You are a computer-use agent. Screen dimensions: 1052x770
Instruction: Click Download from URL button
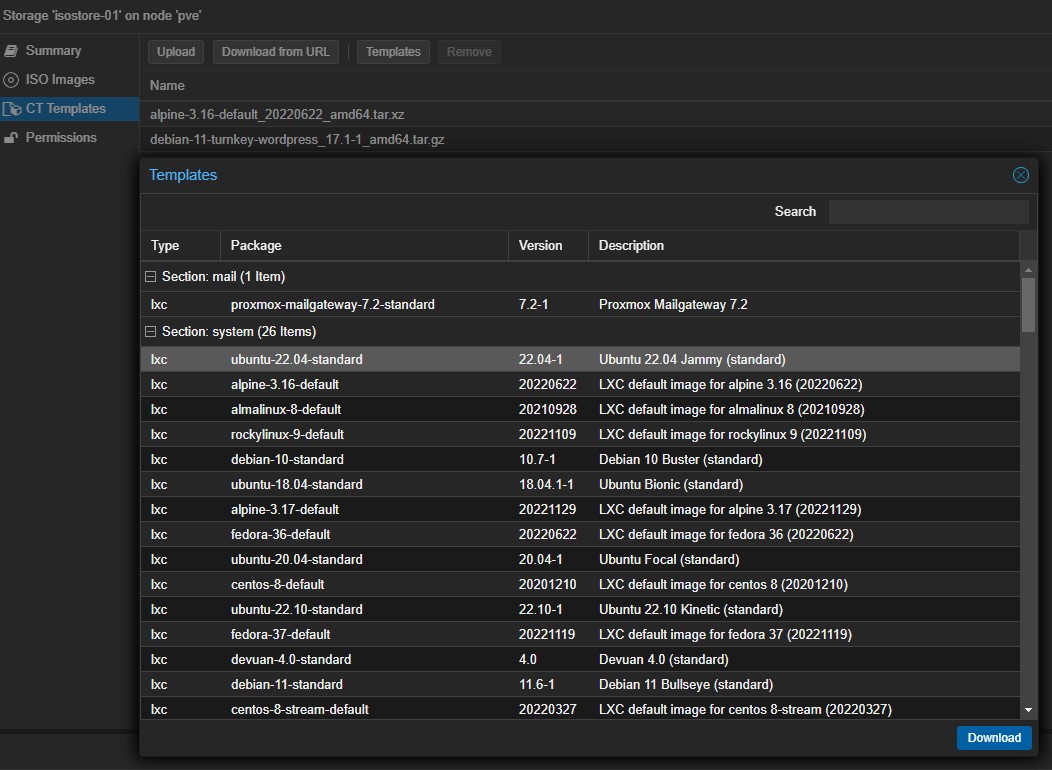click(x=276, y=52)
